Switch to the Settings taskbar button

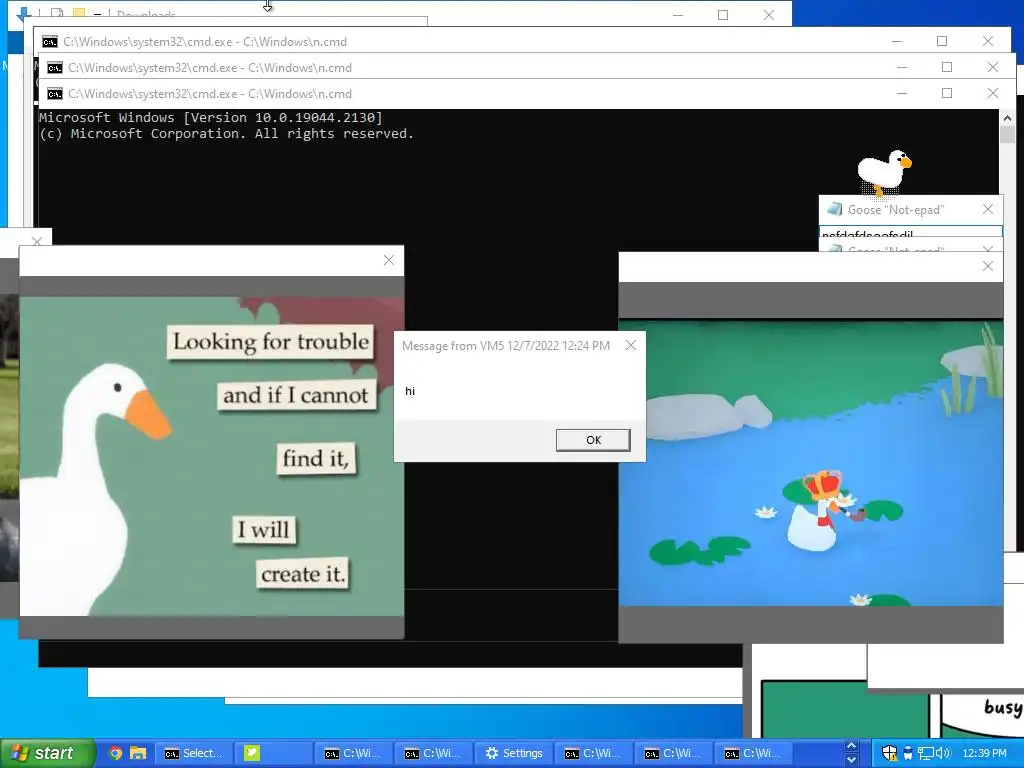[x=515, y=753]
